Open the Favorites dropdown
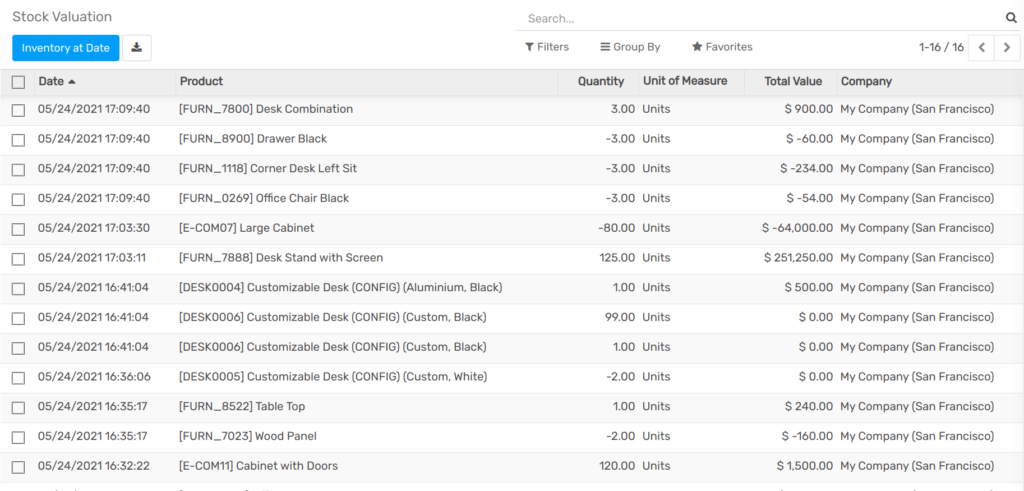The width and height of the screenshot is (1024, 491). click(x=722, y=47)
